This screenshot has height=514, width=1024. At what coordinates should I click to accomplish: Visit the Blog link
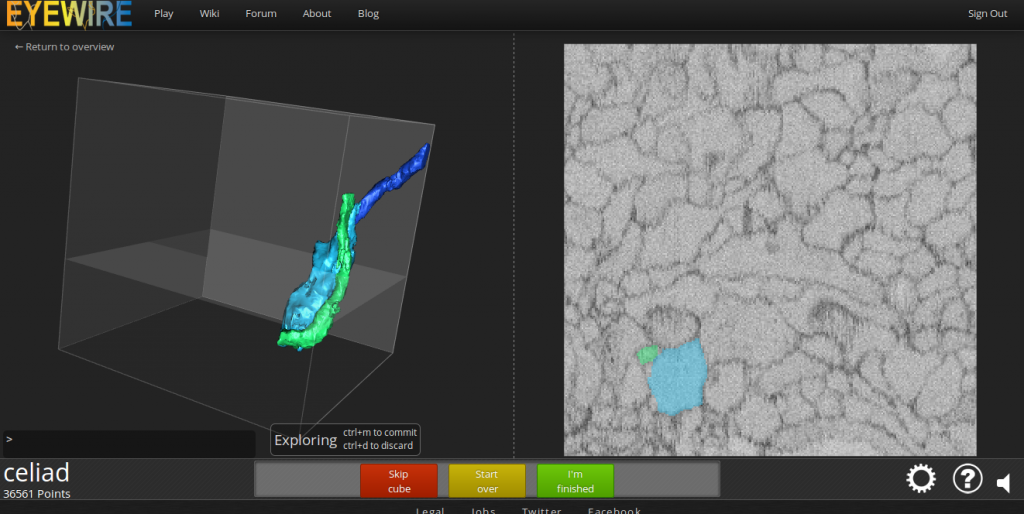click(x=368, y=14)
